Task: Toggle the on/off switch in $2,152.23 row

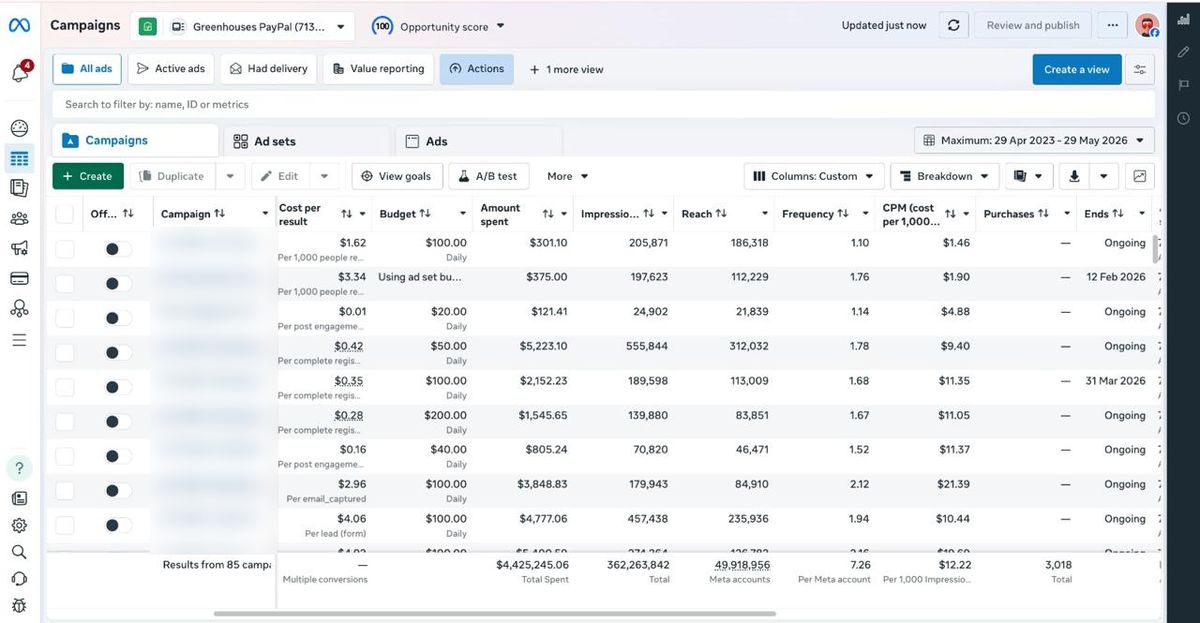Action: tap(117, 387)
